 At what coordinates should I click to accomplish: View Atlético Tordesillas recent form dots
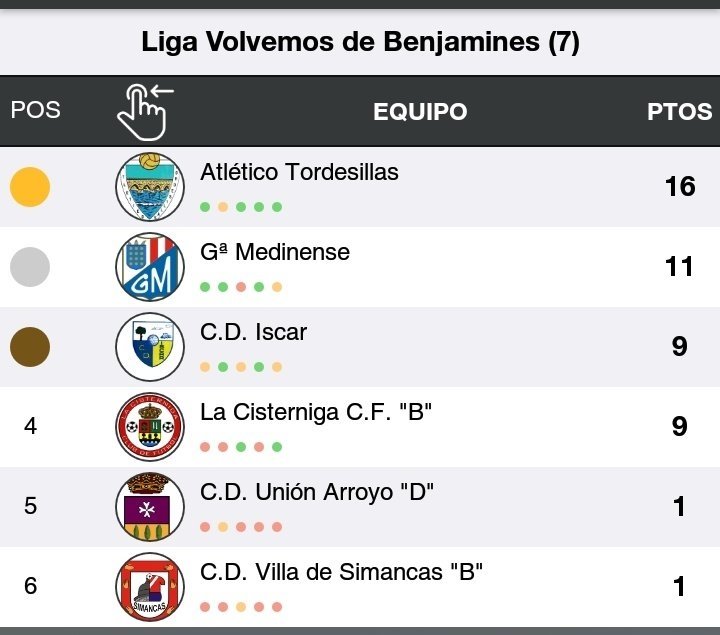[241, 207]
